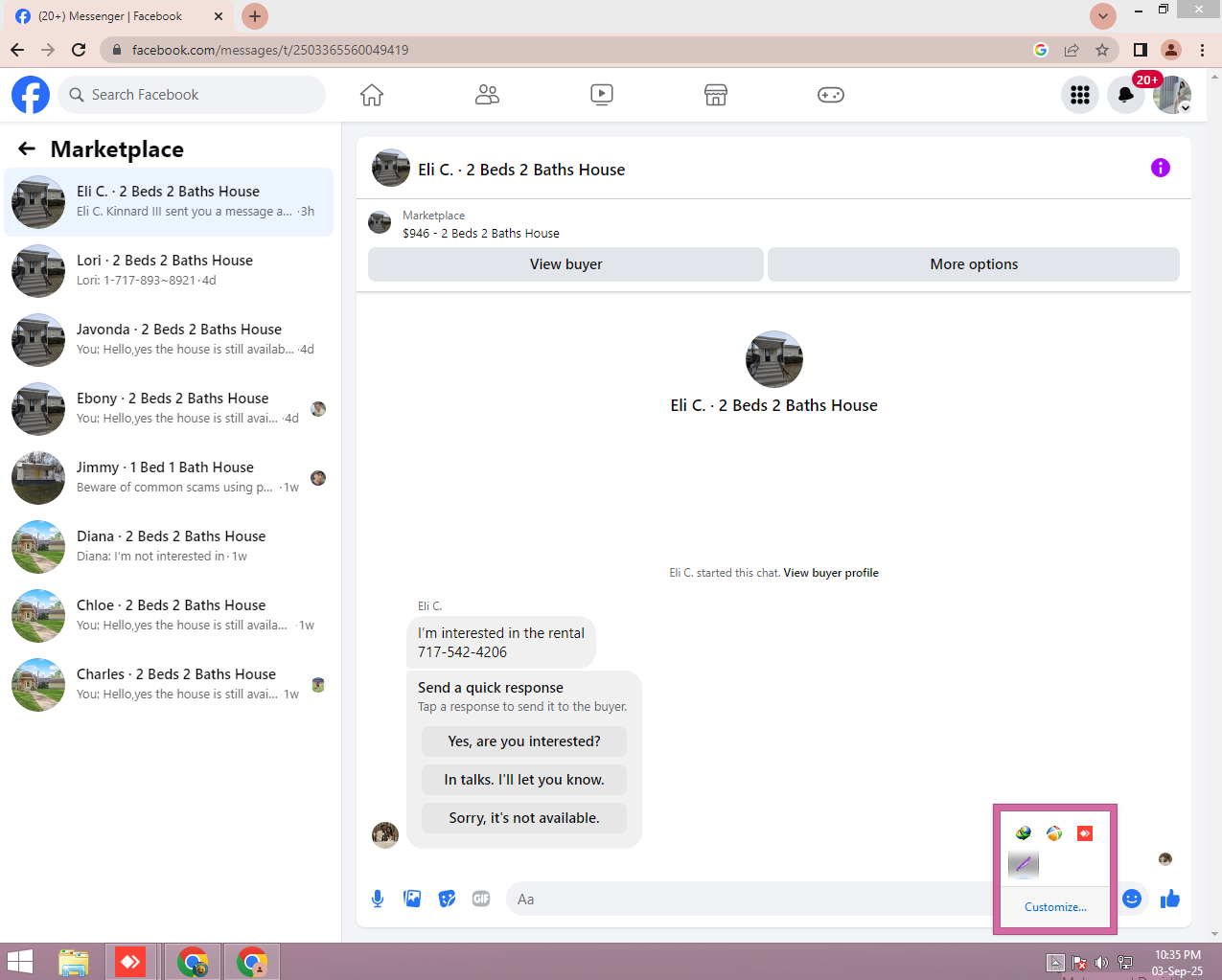Open the Google icon in the address bar
The height and width of the screenshot is (980, 1222).
(1041, 50)
